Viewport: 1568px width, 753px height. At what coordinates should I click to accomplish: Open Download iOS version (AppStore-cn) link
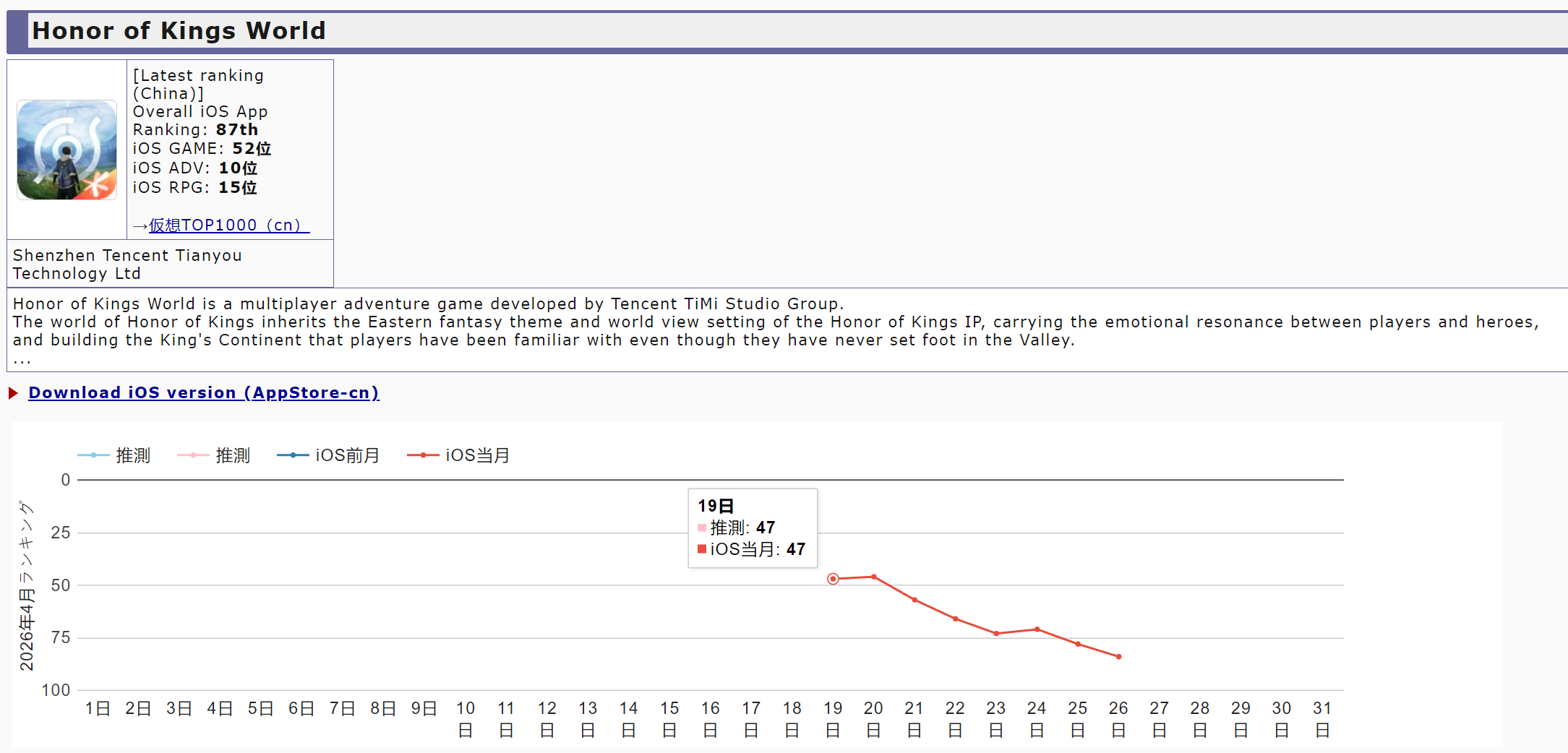(x=204, y=392)
